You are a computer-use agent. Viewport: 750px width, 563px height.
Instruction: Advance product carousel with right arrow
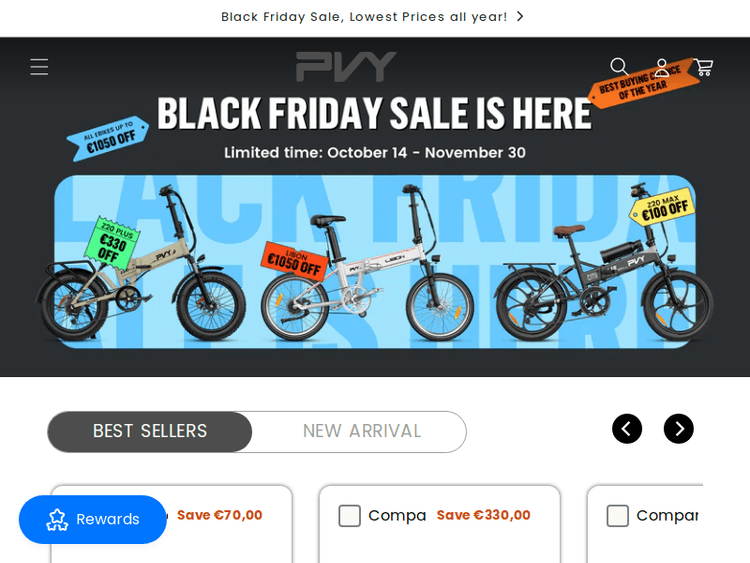point(678,429)
